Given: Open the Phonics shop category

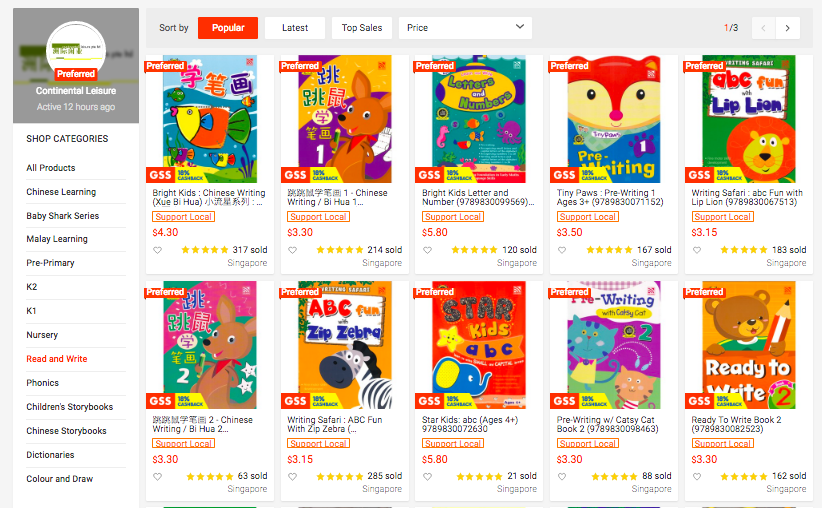Looking at the screenshot, I should click(42, 383).
